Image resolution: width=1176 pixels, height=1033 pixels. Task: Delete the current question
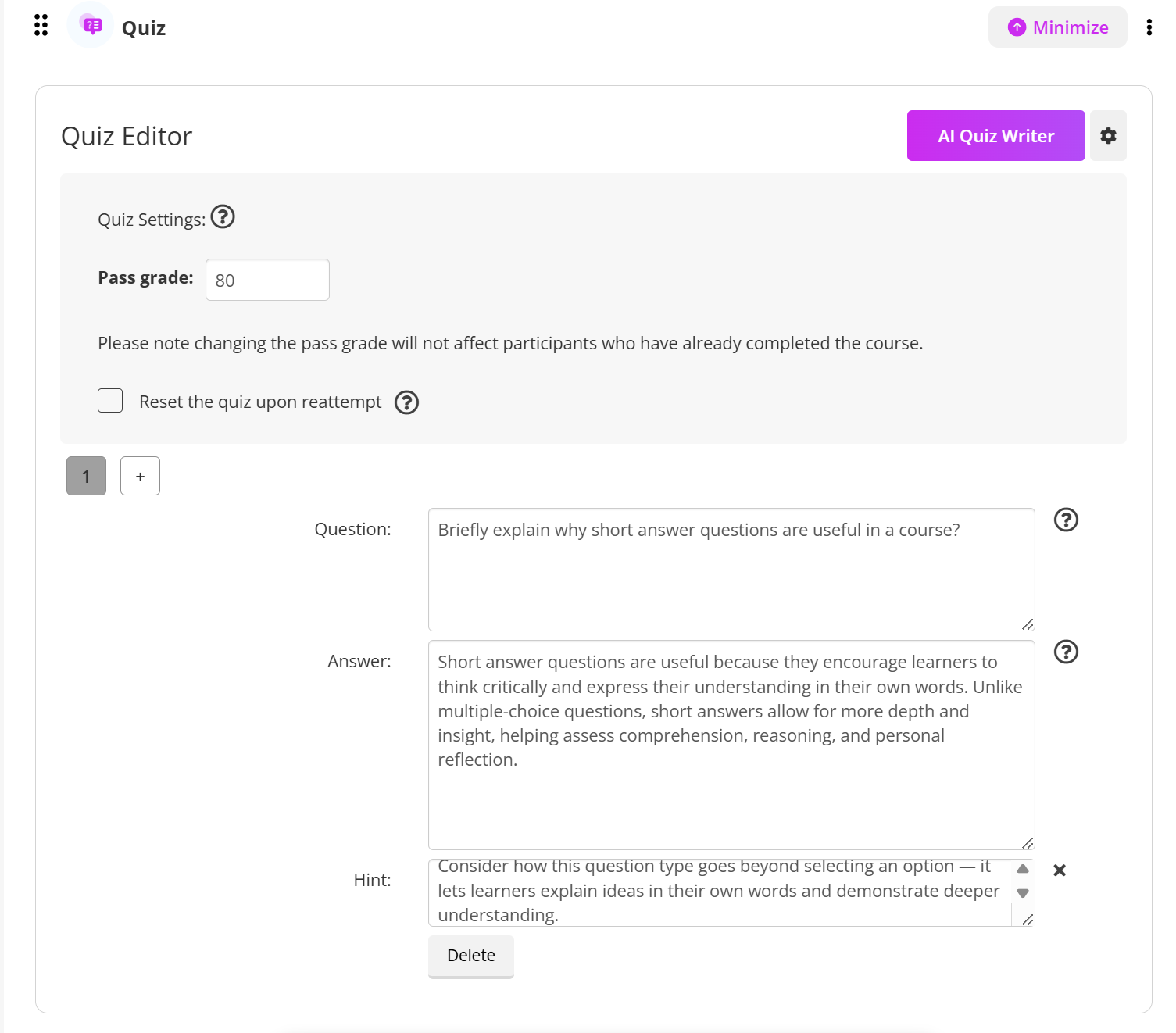tap(470, 956)
